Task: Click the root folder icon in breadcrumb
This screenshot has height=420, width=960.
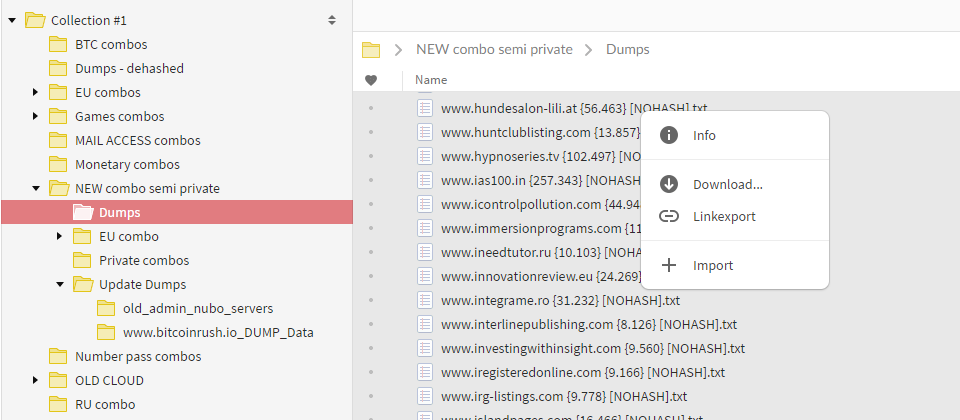Action: coord(371,50)
